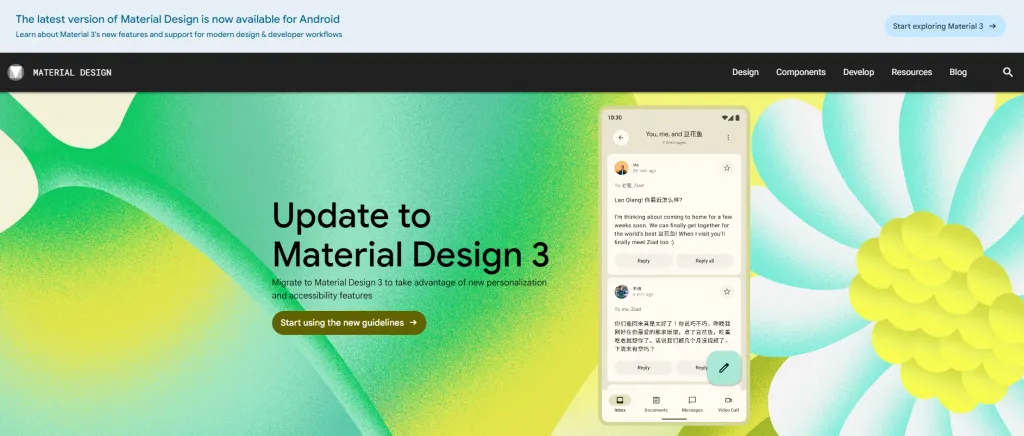Click the 'Update to Material Design 3' heading
The image size is (1024, 436).
coord(410,234)
